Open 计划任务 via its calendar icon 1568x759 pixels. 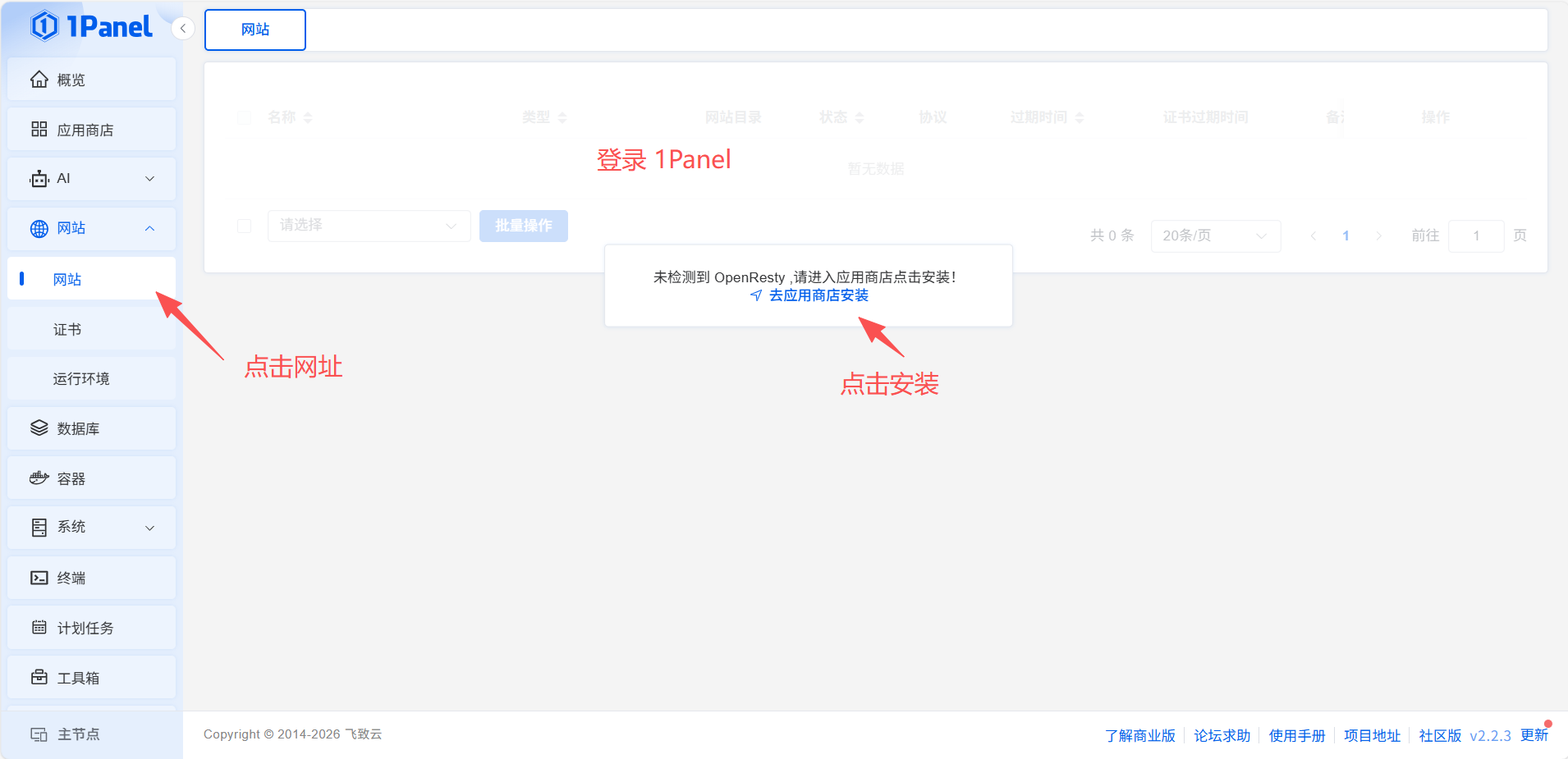[x=39, y=628]
